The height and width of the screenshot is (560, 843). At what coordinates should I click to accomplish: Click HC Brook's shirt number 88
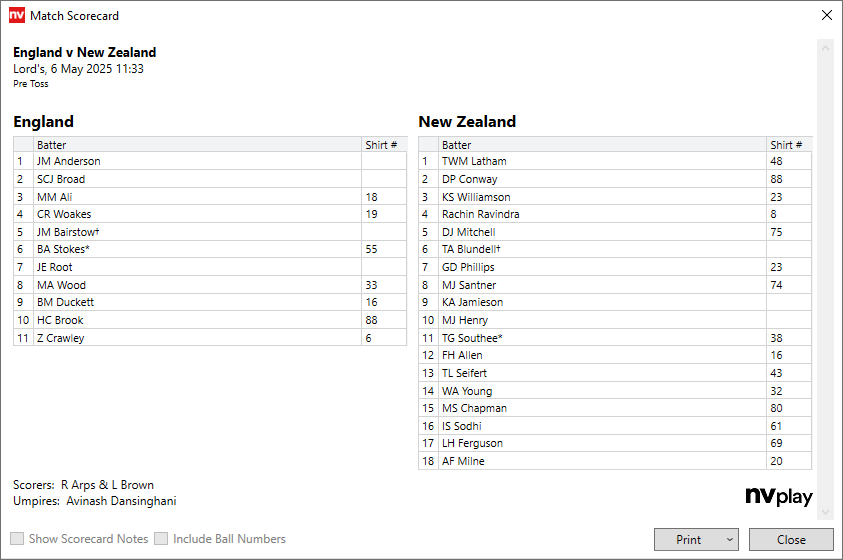pyautogui.click(x=383, y=320)
